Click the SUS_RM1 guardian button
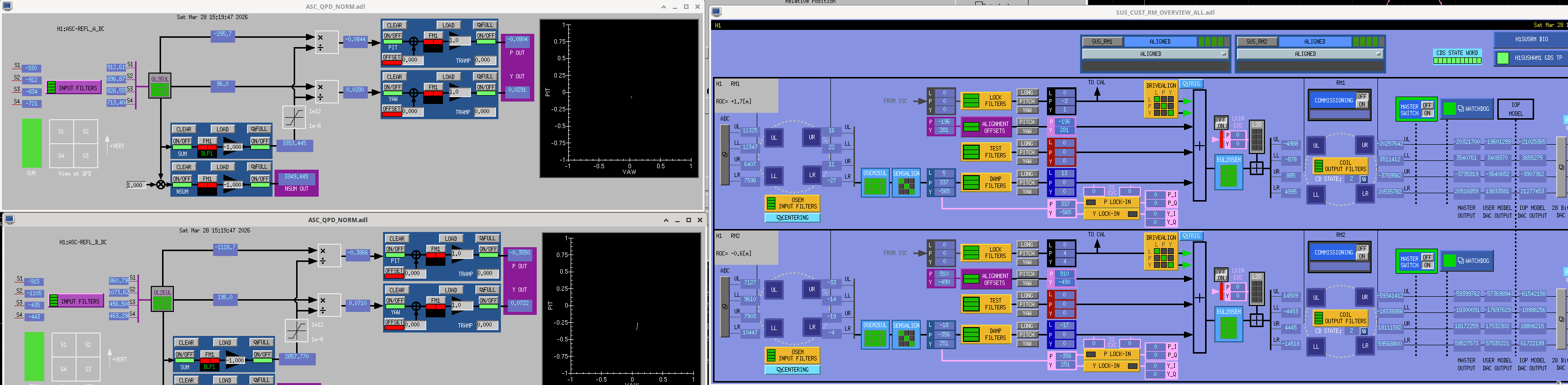The height and width of the screenshot is (385, 1568). tap(1102, 41)
